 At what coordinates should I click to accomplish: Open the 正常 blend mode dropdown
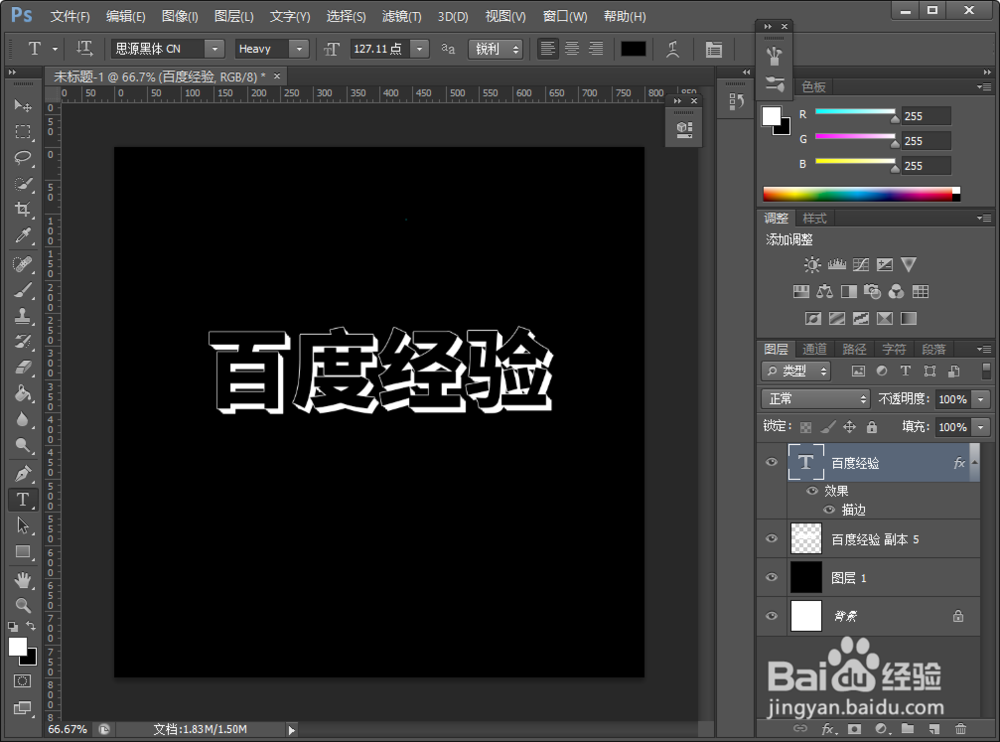click(816, 399)
